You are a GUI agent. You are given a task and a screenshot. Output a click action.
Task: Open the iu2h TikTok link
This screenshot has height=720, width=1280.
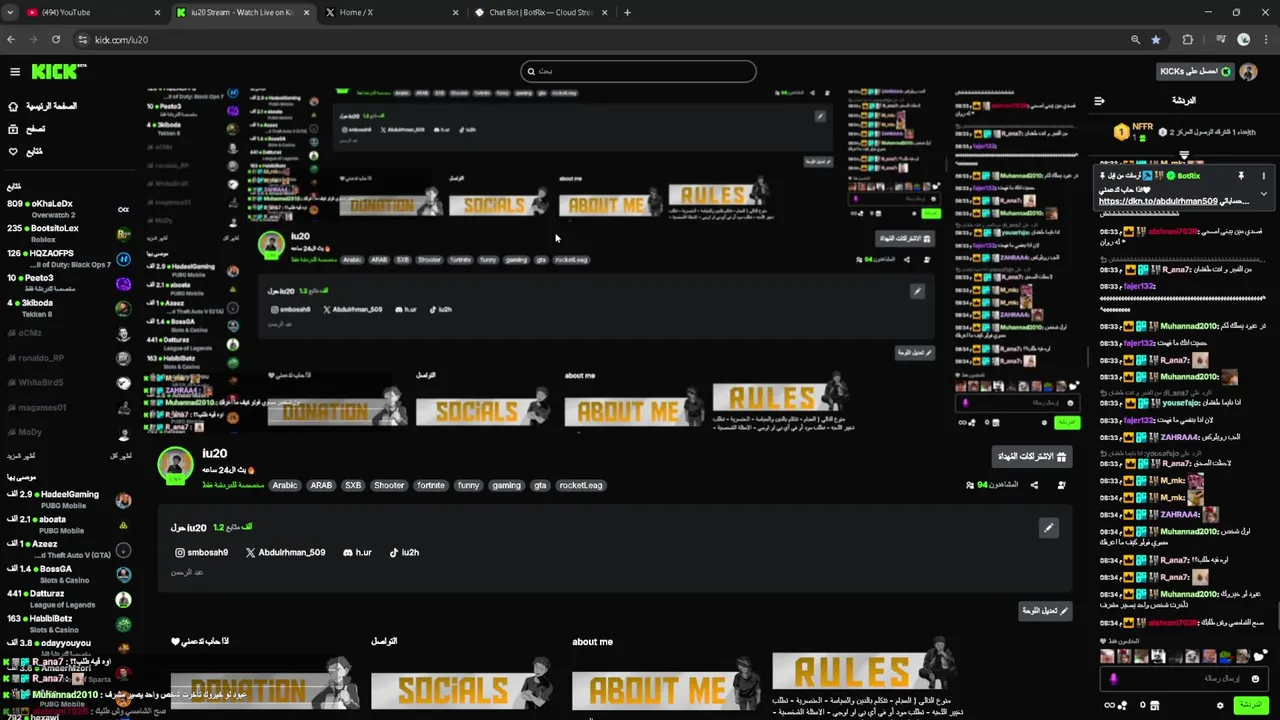[x=404, y=552]
